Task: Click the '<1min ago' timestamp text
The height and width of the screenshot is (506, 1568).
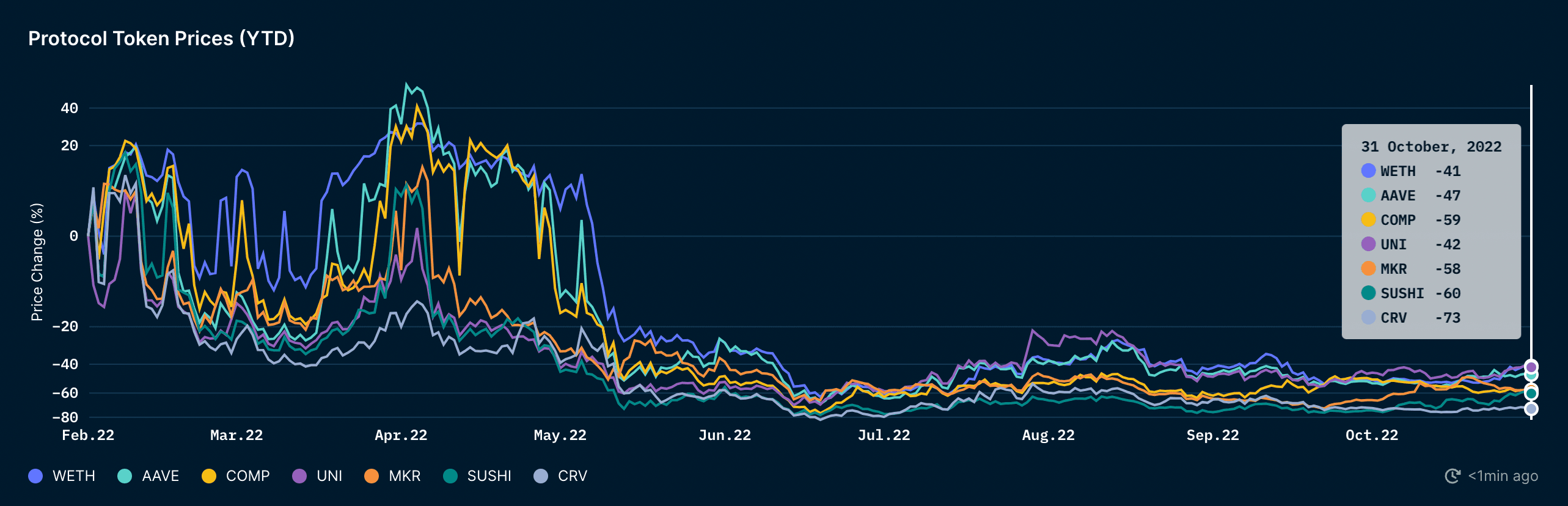Action: (1503, 476)
